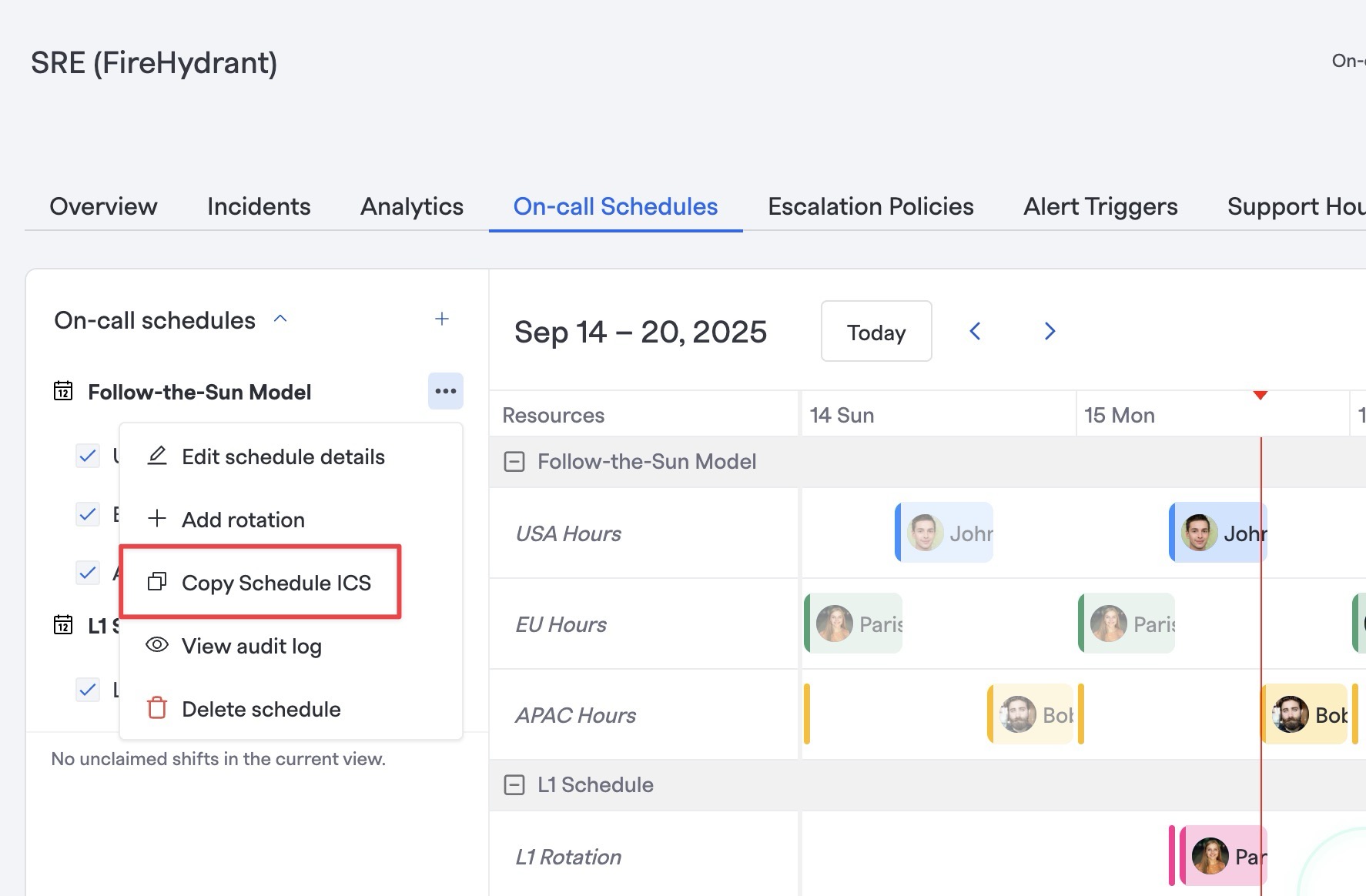Screen dimensions: 1366x896
Task: Collapse the On-call schedules section chevron
Action: click(280, 319)
